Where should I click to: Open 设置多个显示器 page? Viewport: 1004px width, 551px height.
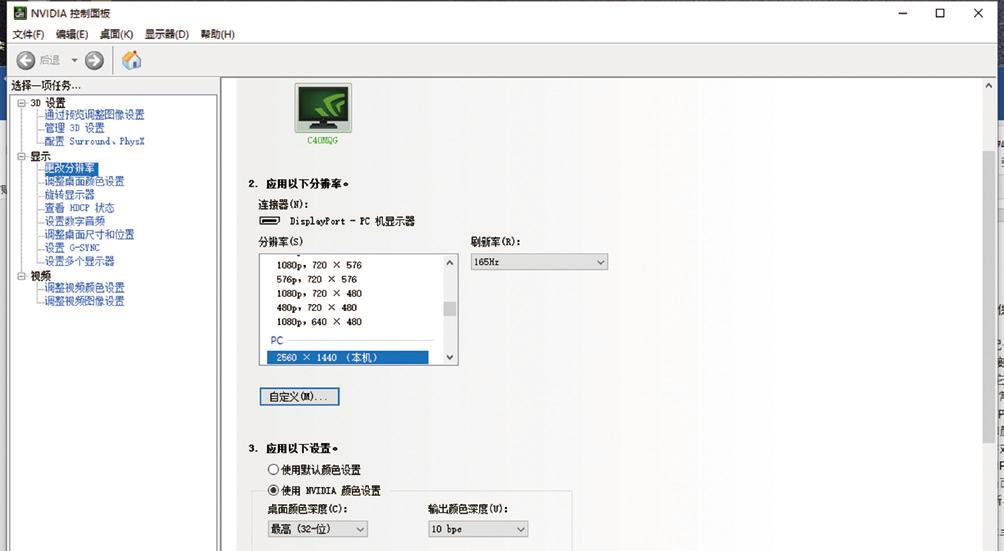[x=79, y=261]
